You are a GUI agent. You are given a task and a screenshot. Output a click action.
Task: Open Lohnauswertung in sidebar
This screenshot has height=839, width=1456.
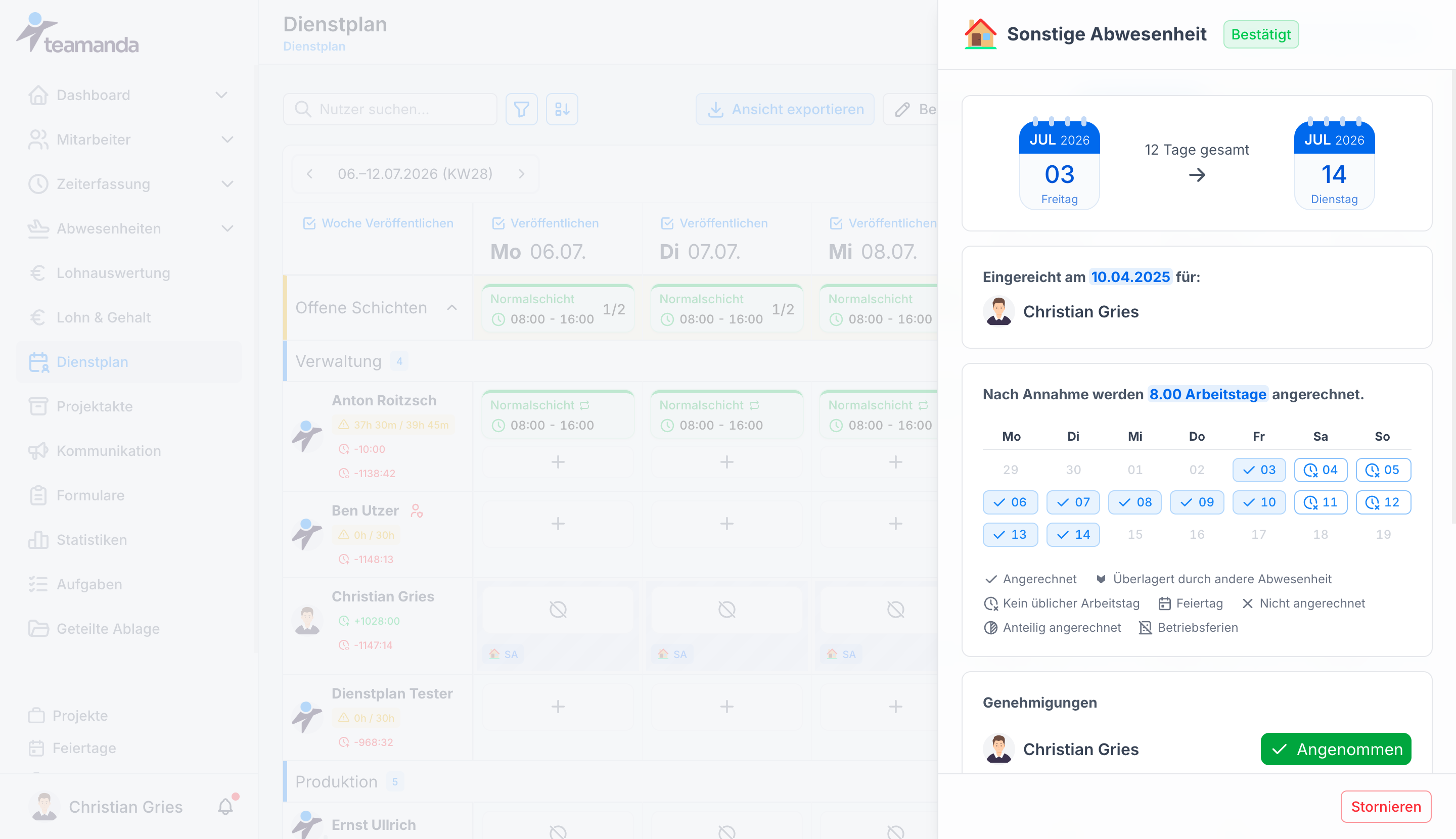coord(129,272)
